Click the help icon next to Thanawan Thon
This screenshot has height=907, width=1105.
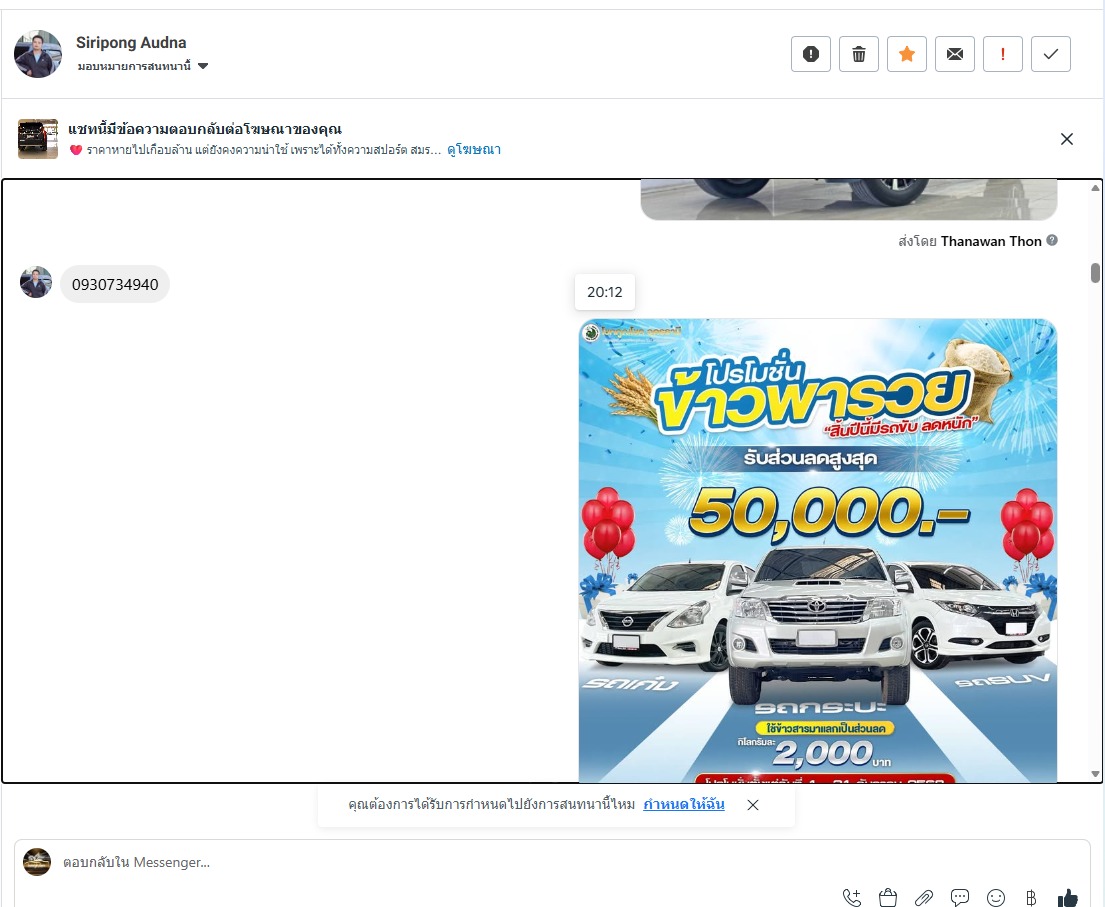click(1051, 240)
